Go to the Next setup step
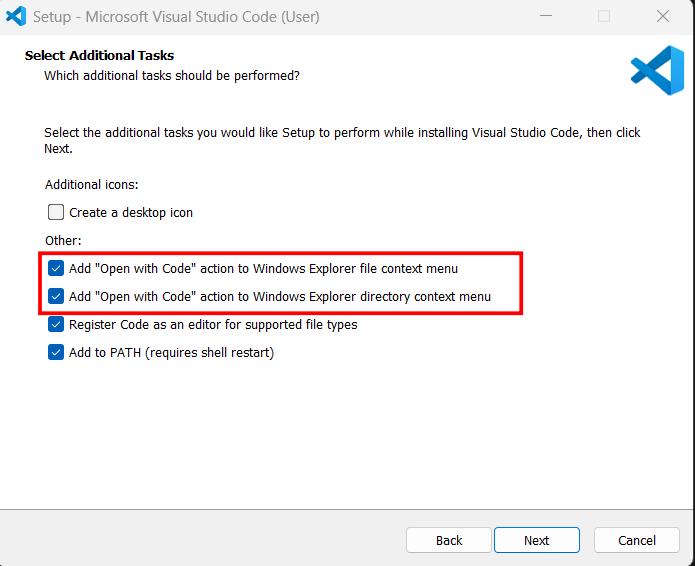This screenshot has width=695, height=566. (x=537, y=540)
